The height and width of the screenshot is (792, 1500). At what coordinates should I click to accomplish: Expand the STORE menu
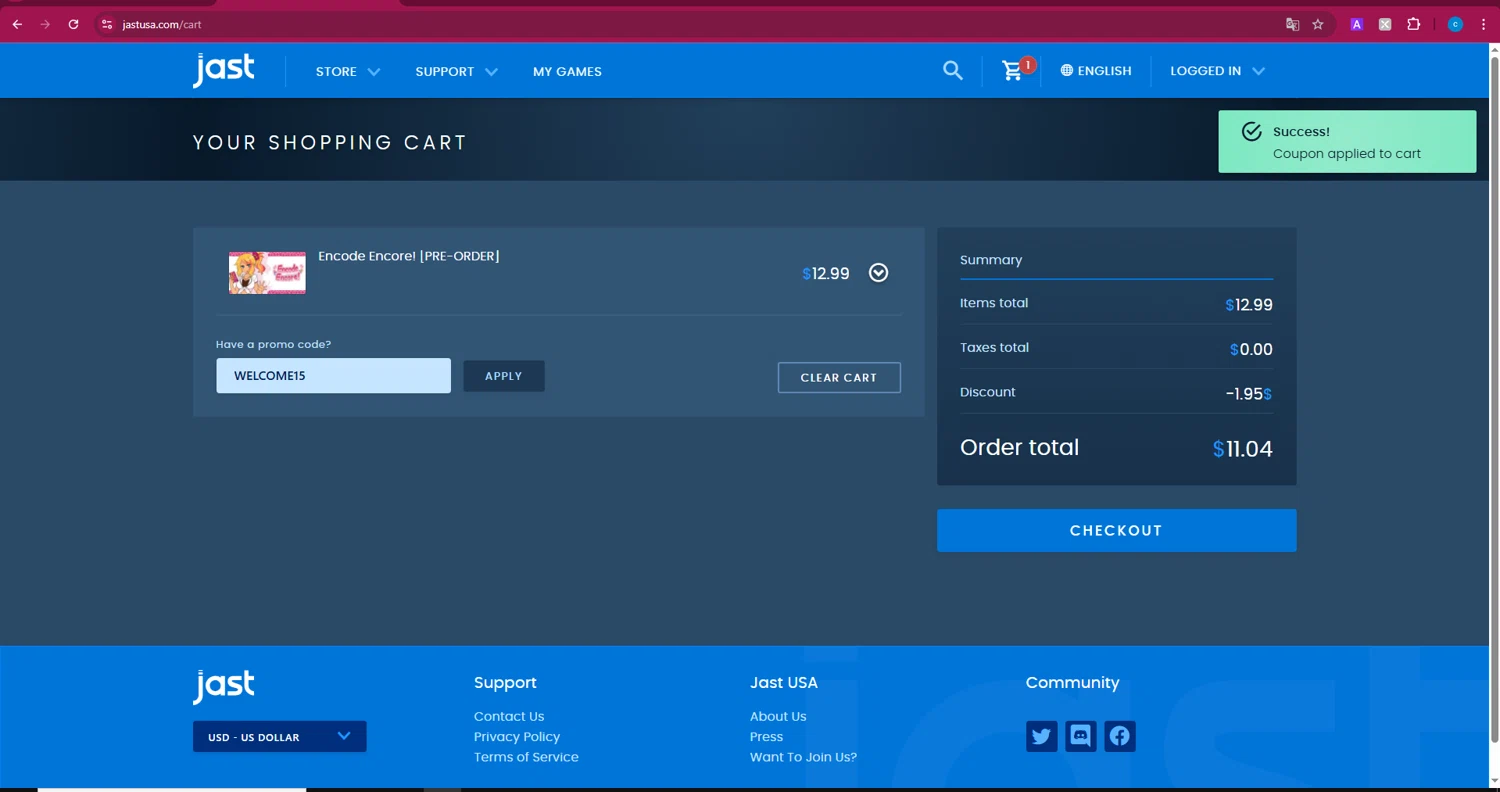point(348,72)
